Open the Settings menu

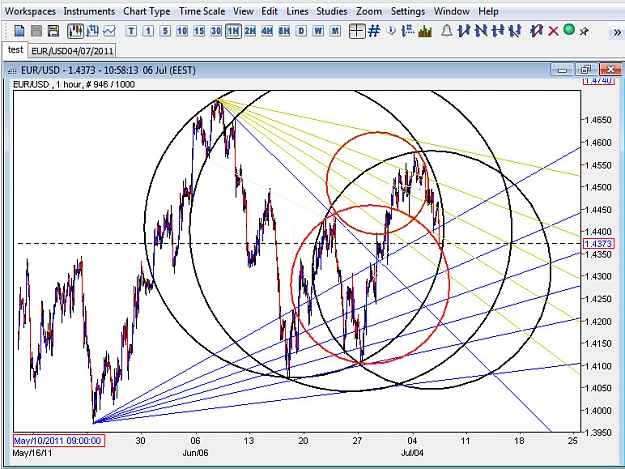click(408, 11)
